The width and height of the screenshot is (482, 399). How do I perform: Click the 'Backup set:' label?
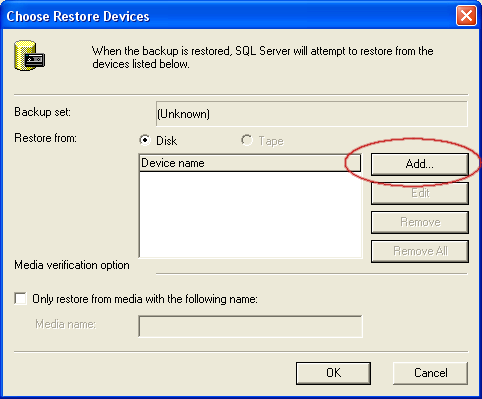click(x=42, y=112)
